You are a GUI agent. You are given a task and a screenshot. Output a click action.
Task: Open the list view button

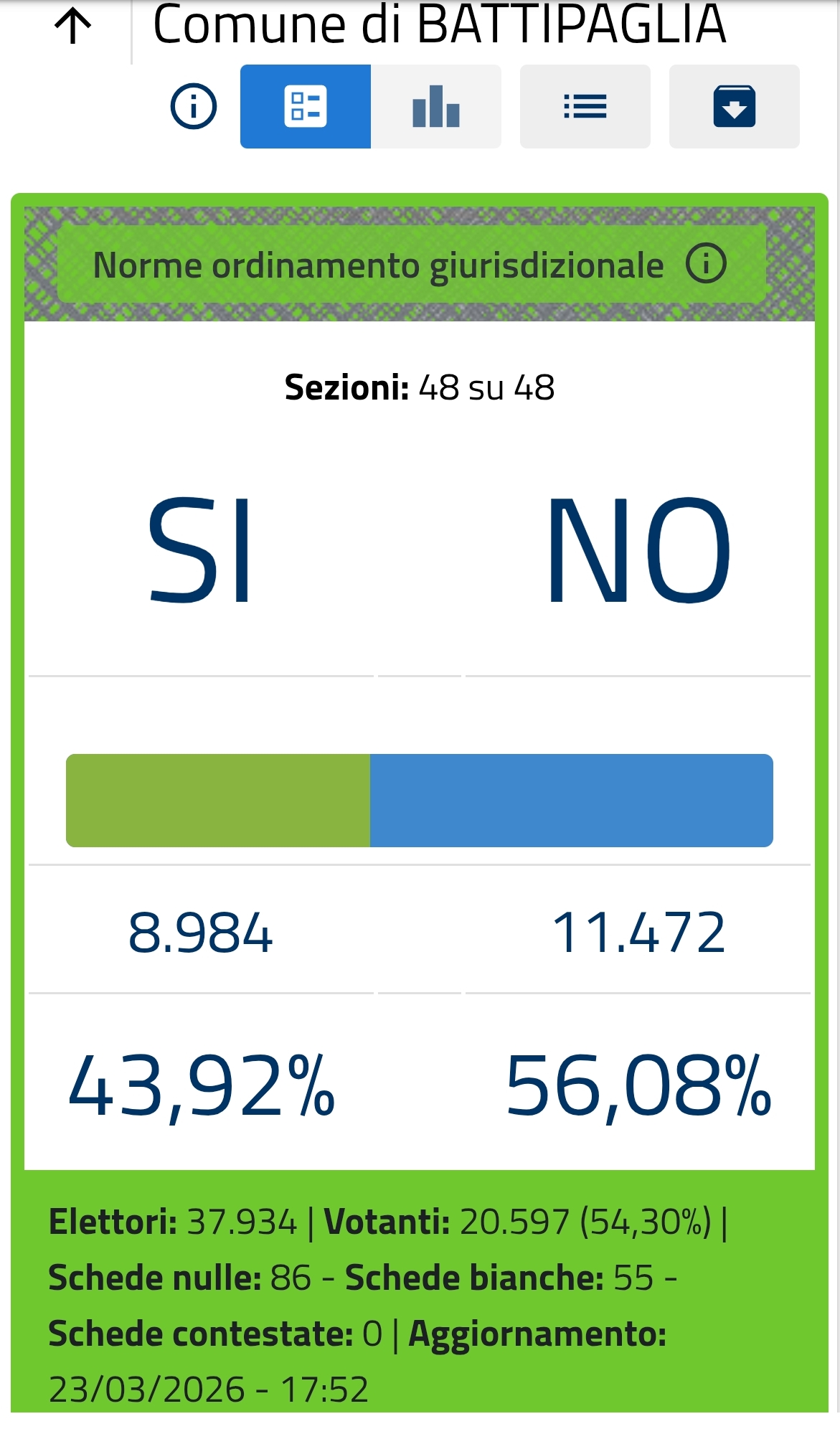585,107
